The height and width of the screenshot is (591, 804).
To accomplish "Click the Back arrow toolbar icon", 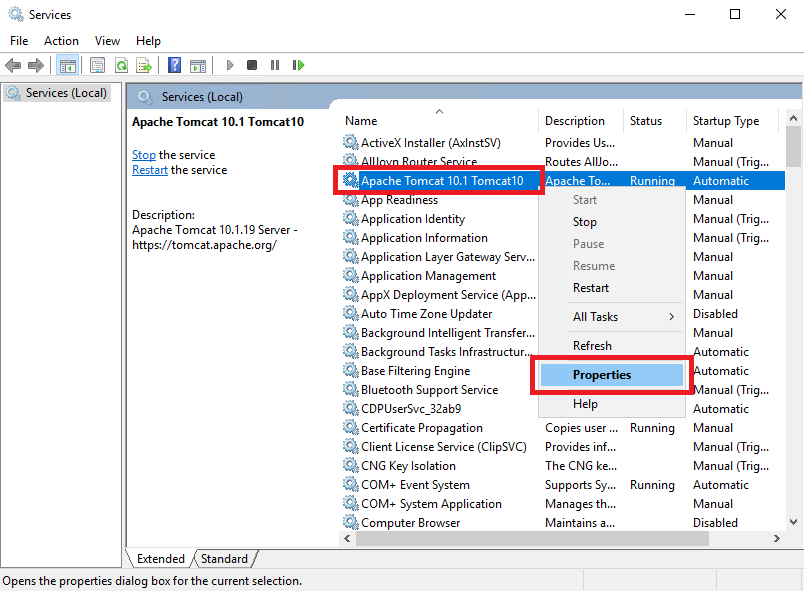I will coord(13,66).
